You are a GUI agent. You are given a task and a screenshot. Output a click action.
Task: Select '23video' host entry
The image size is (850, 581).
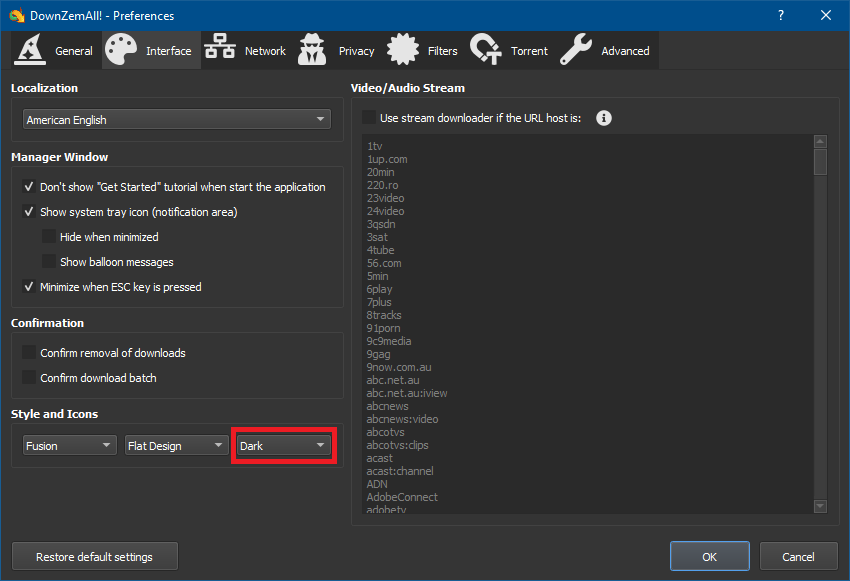[x=385, y=198]
